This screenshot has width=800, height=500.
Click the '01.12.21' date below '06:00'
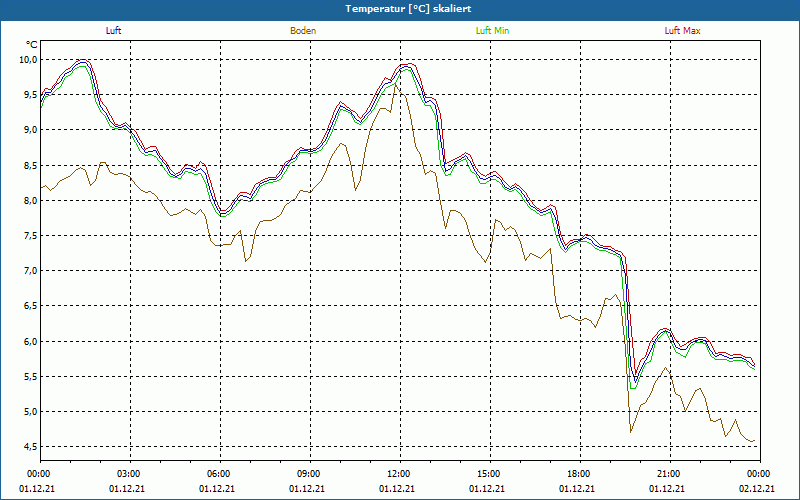pos(217,488)
